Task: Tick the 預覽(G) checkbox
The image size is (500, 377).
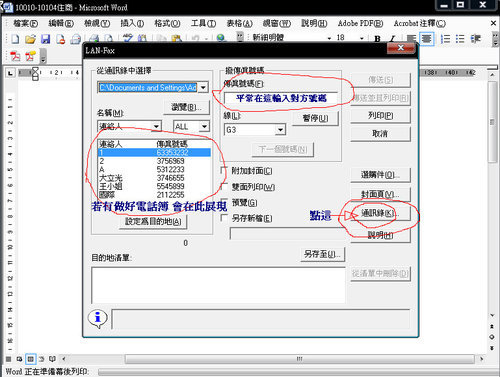Action: click(224, 202)
